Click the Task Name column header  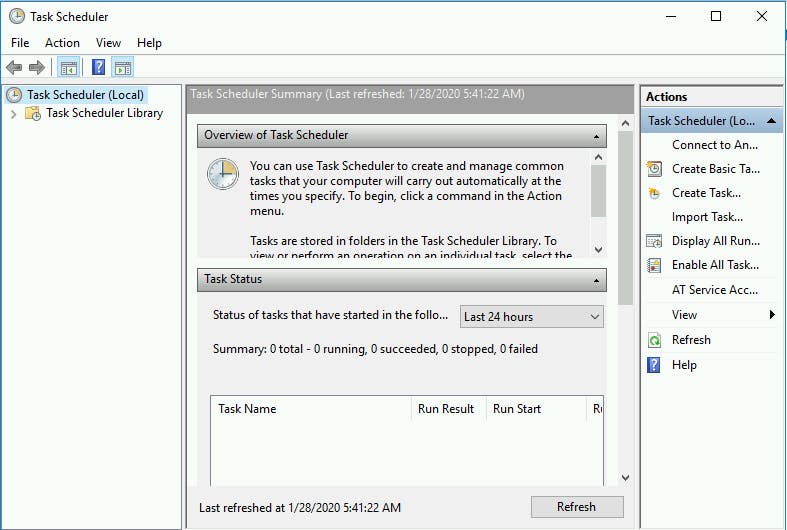pos(311,409)
